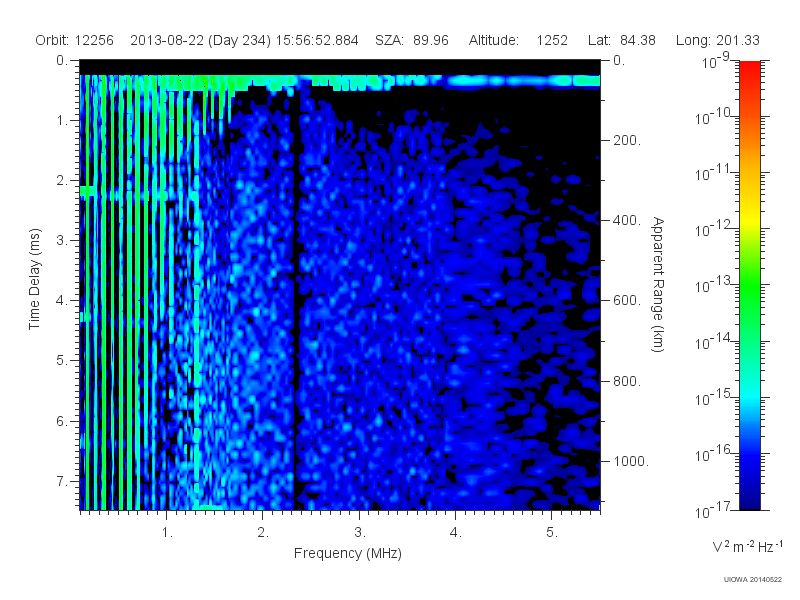The image size is (800, 600).
Task: Click the time delay tick label "0." on left axis
Action: coord(62,60)
